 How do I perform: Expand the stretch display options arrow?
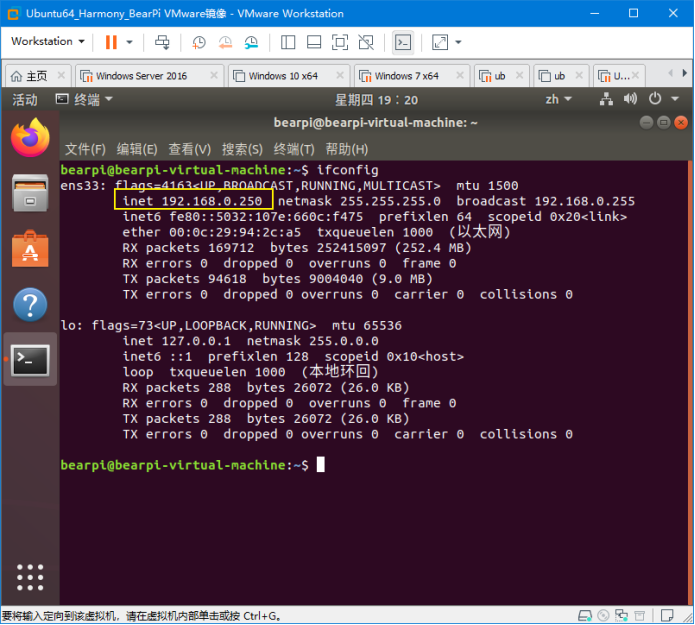458,42
